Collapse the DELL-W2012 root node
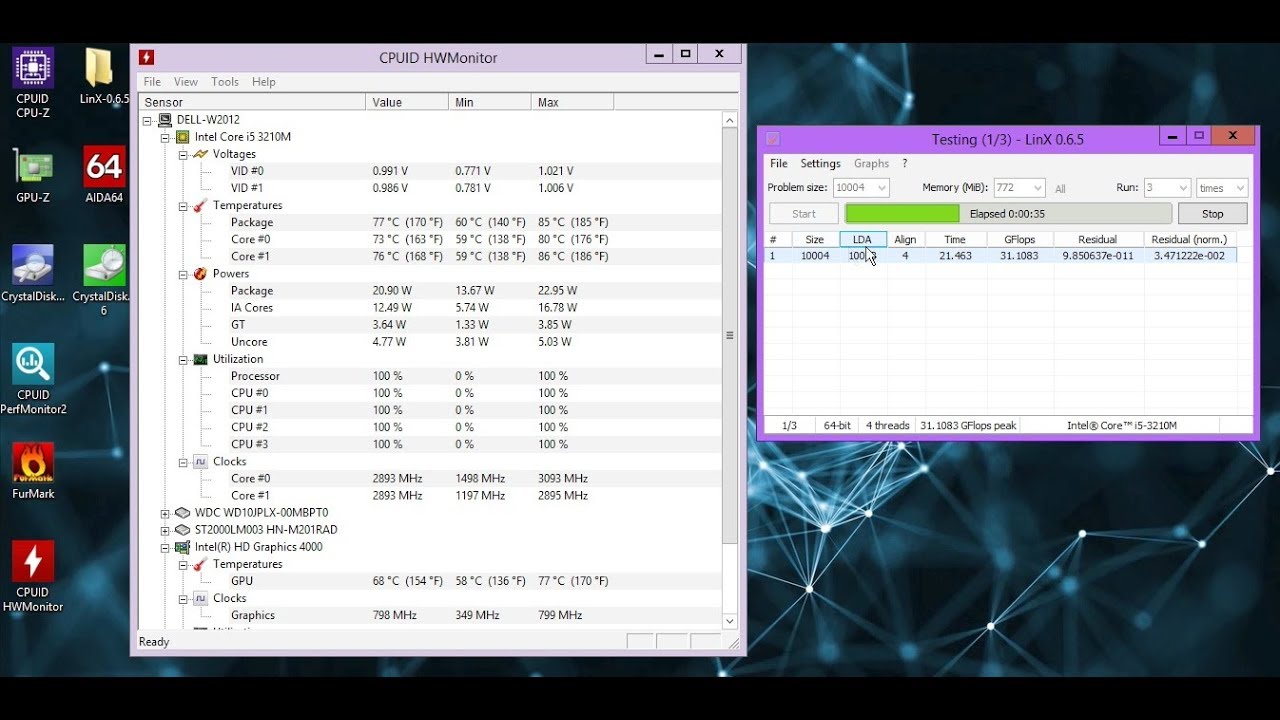Viewport: 1280px width, 720px height. coord(147,120)
